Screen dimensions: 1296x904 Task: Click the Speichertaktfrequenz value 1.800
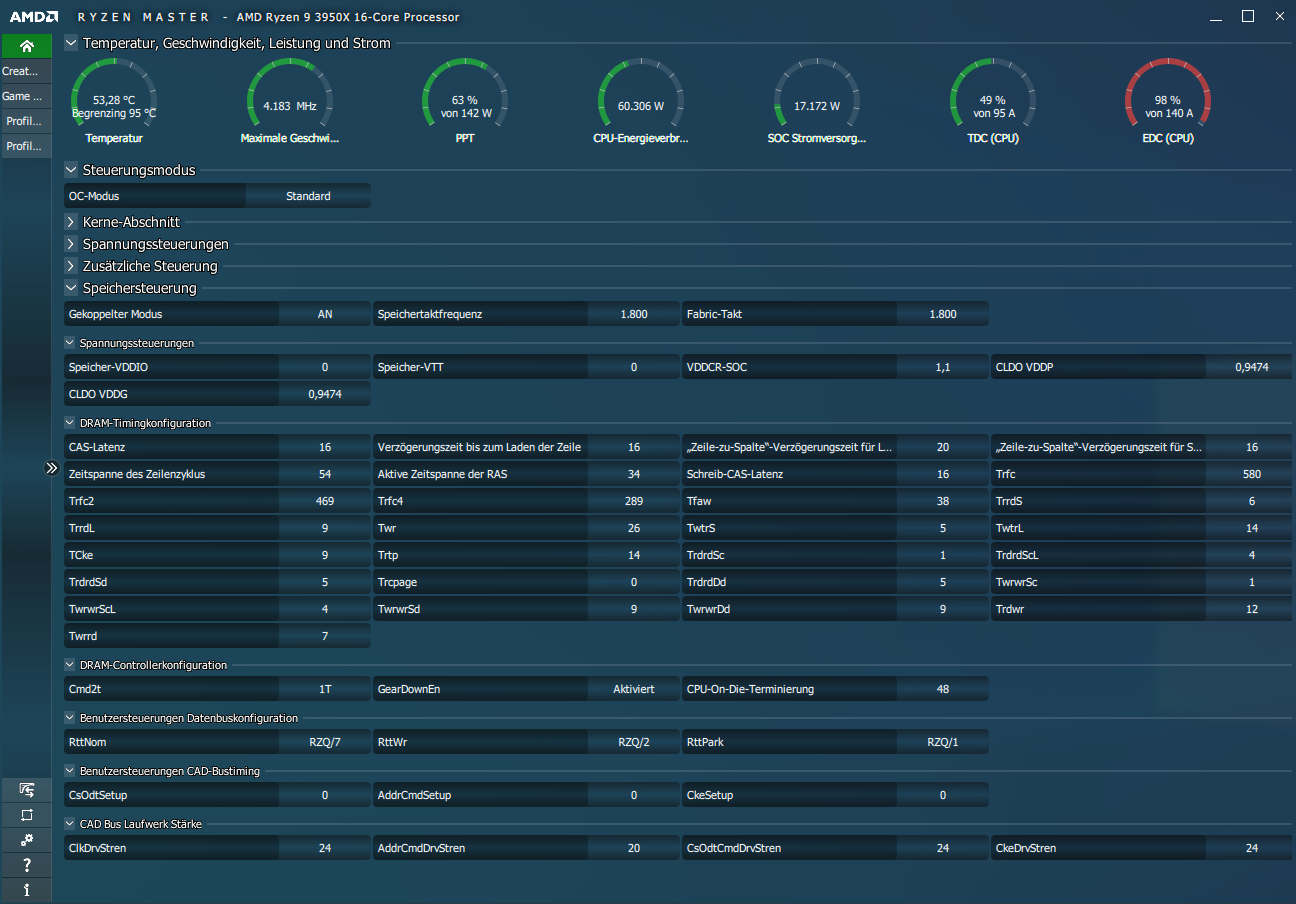point(634,314)
